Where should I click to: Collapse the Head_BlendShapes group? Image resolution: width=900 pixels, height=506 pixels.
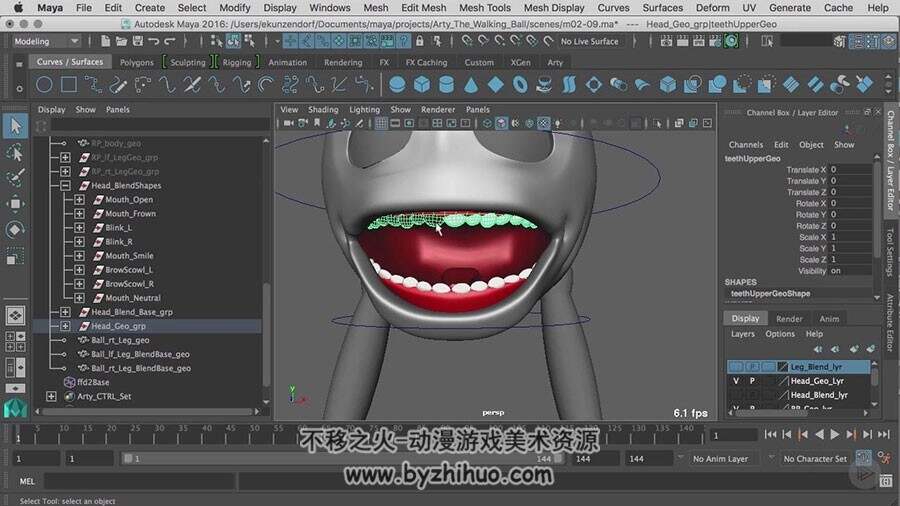pos(65,185)
